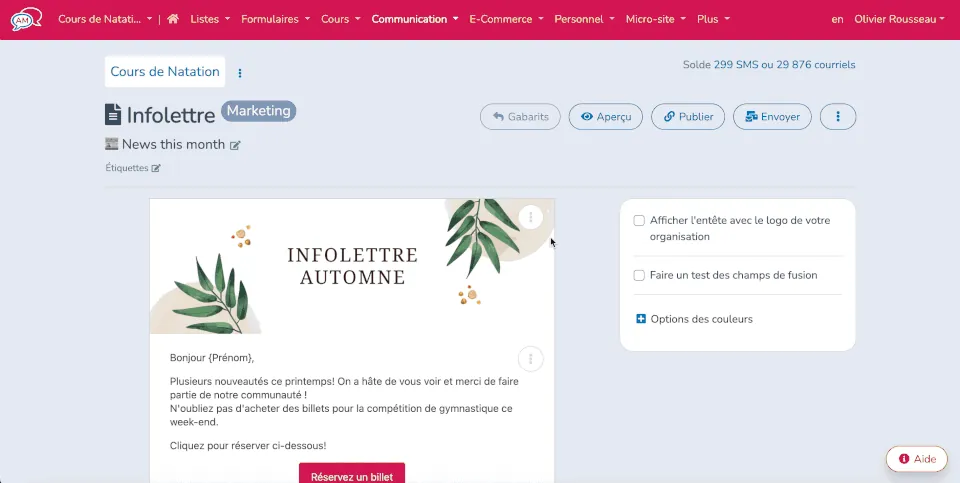This screenshot has height=483, width=960.
Task: Open the Aide help button
Action: coord(917,459)
